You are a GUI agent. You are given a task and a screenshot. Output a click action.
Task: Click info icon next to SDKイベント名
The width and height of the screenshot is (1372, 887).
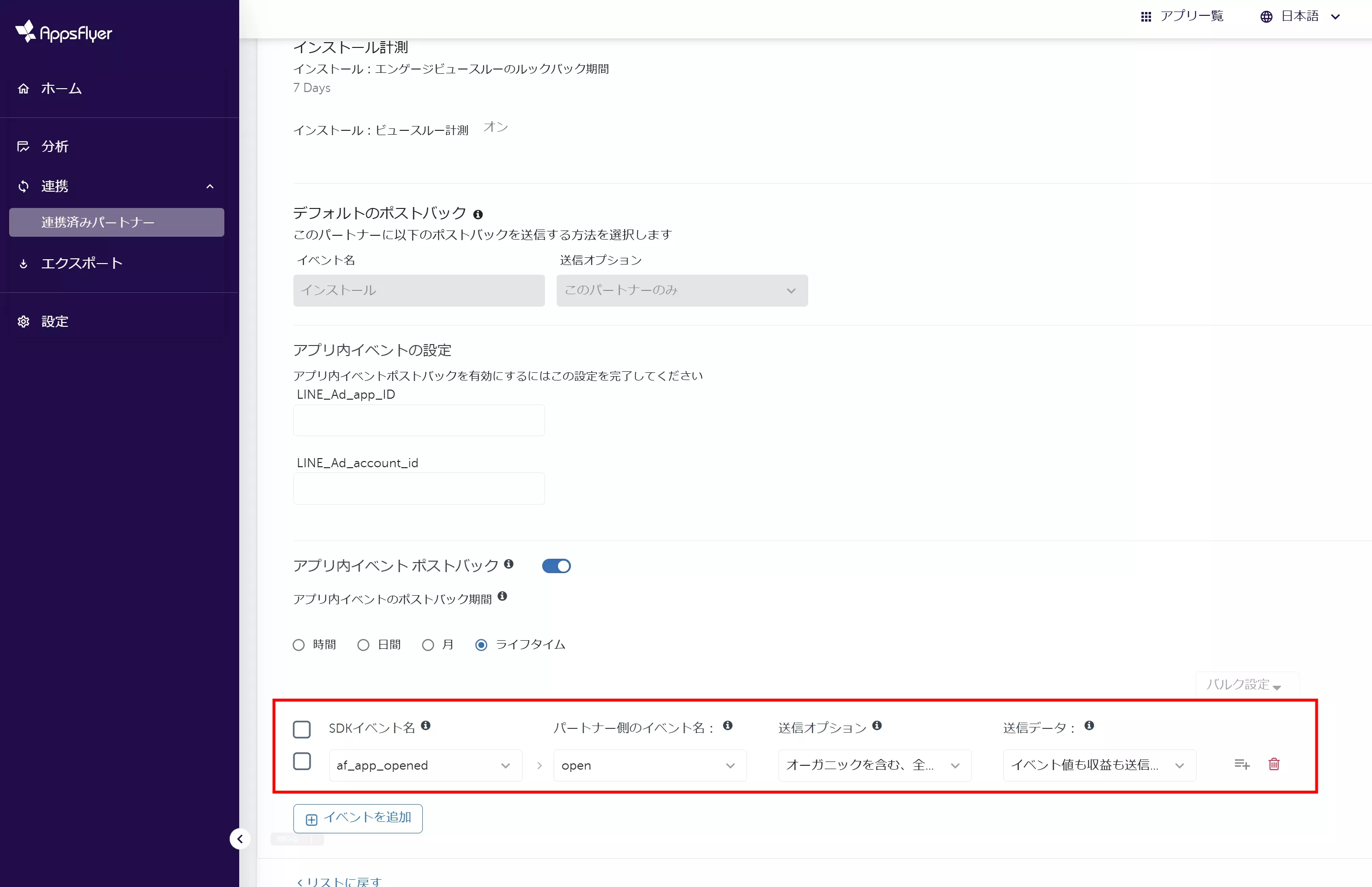[x=425, y=726]
